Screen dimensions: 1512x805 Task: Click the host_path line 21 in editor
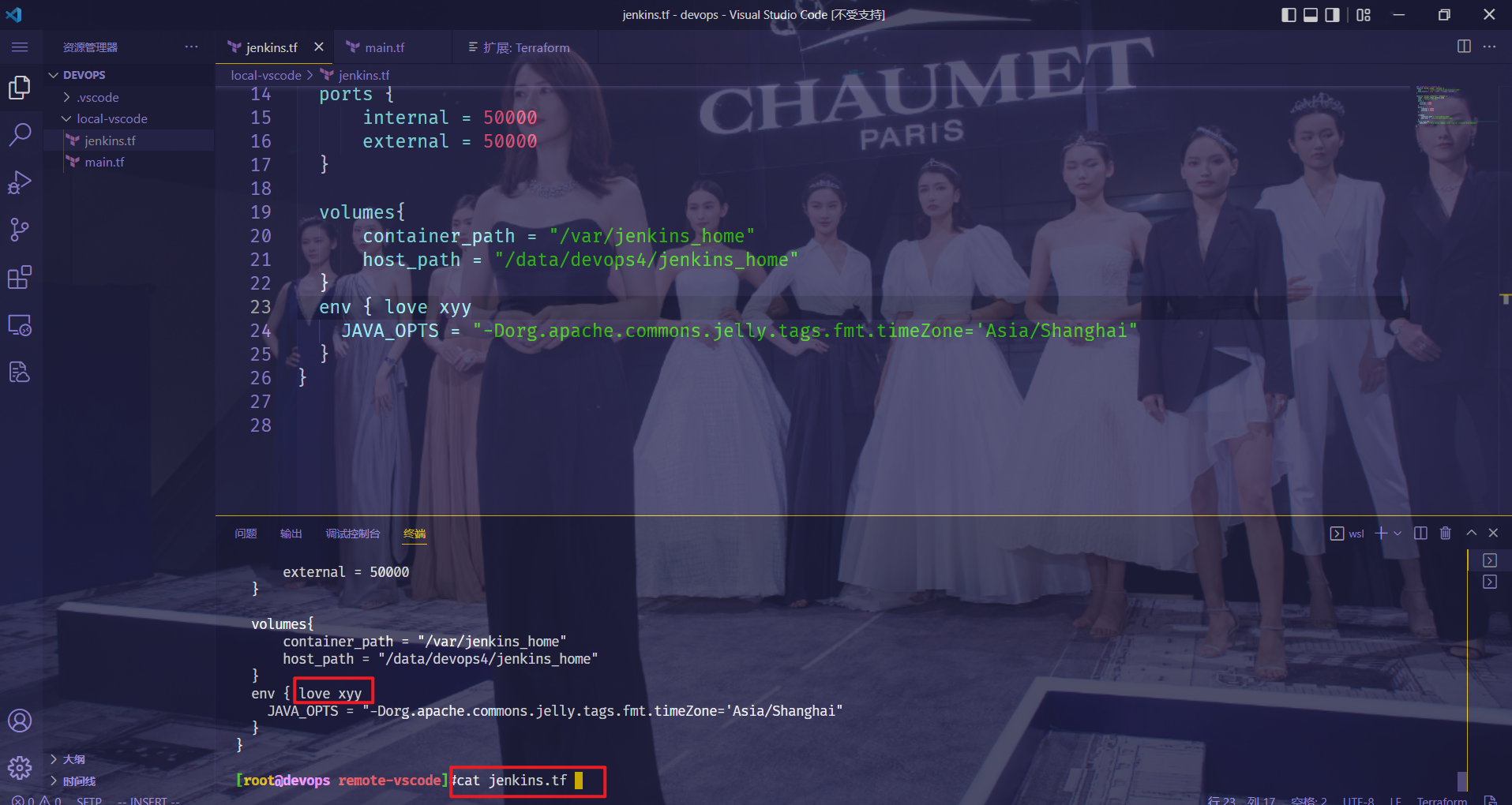pos(580,260)
